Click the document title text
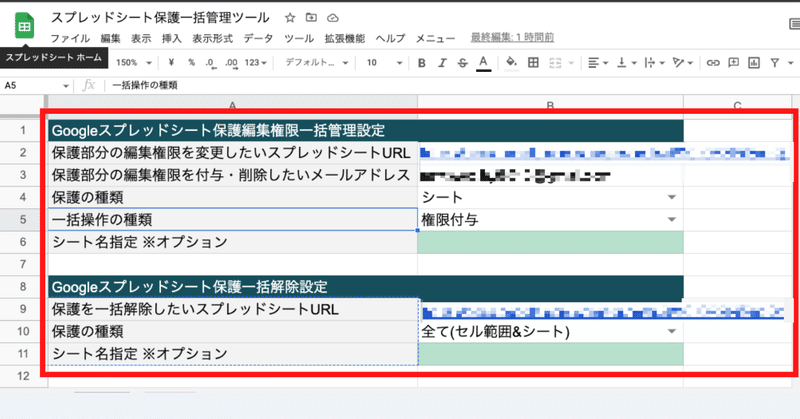 pyautogui.click(x=160, y=17)
